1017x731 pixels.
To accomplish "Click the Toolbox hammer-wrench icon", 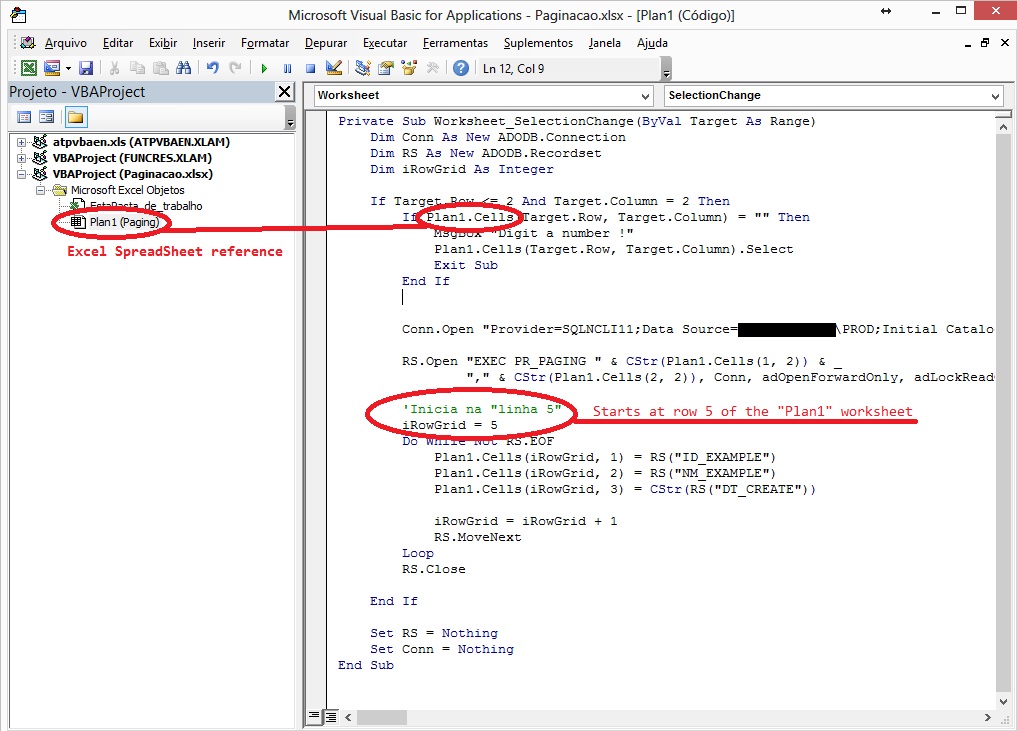I will [x=433, y=68].
